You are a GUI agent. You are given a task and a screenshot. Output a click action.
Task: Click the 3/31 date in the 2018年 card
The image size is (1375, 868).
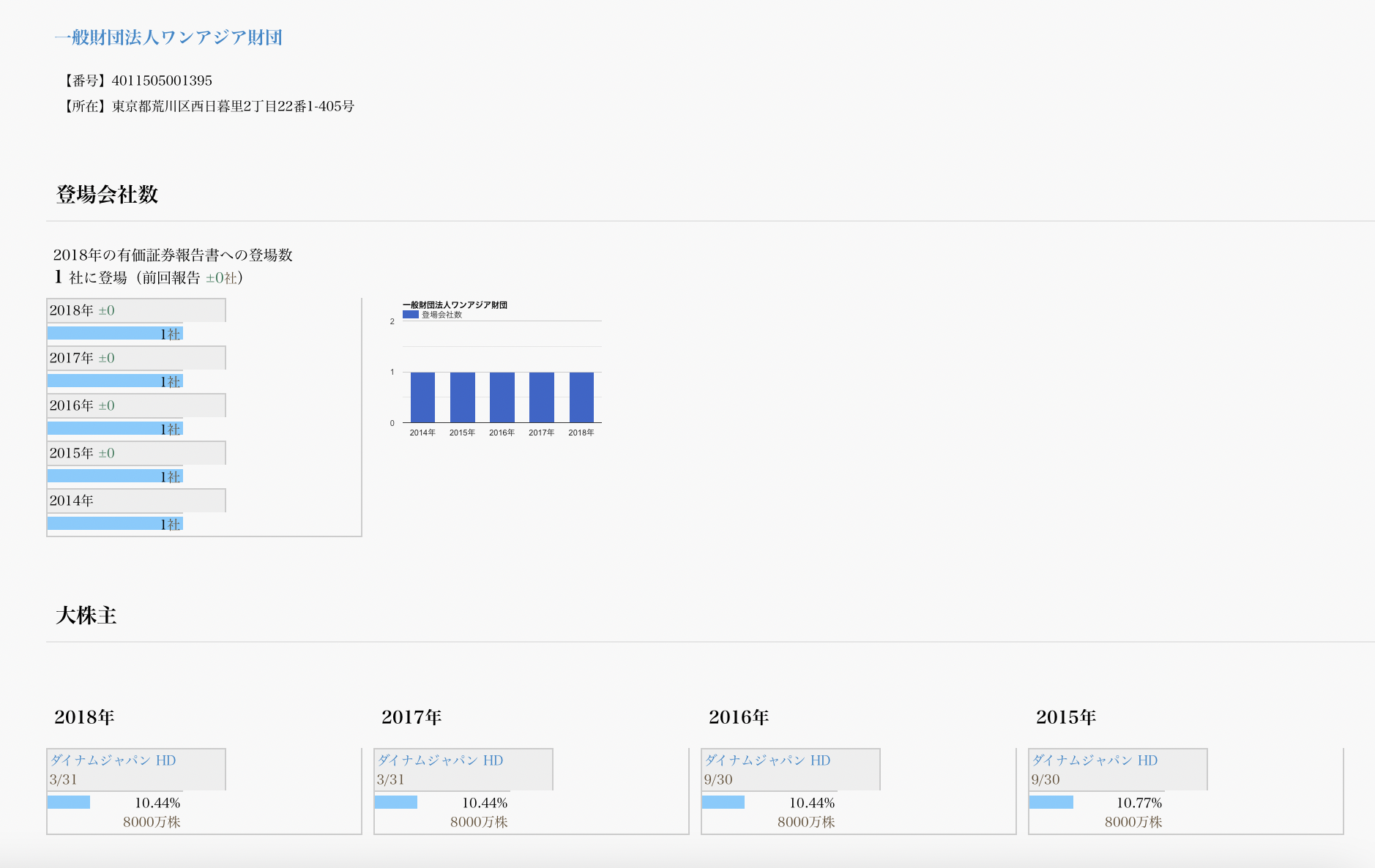point(63,780)
